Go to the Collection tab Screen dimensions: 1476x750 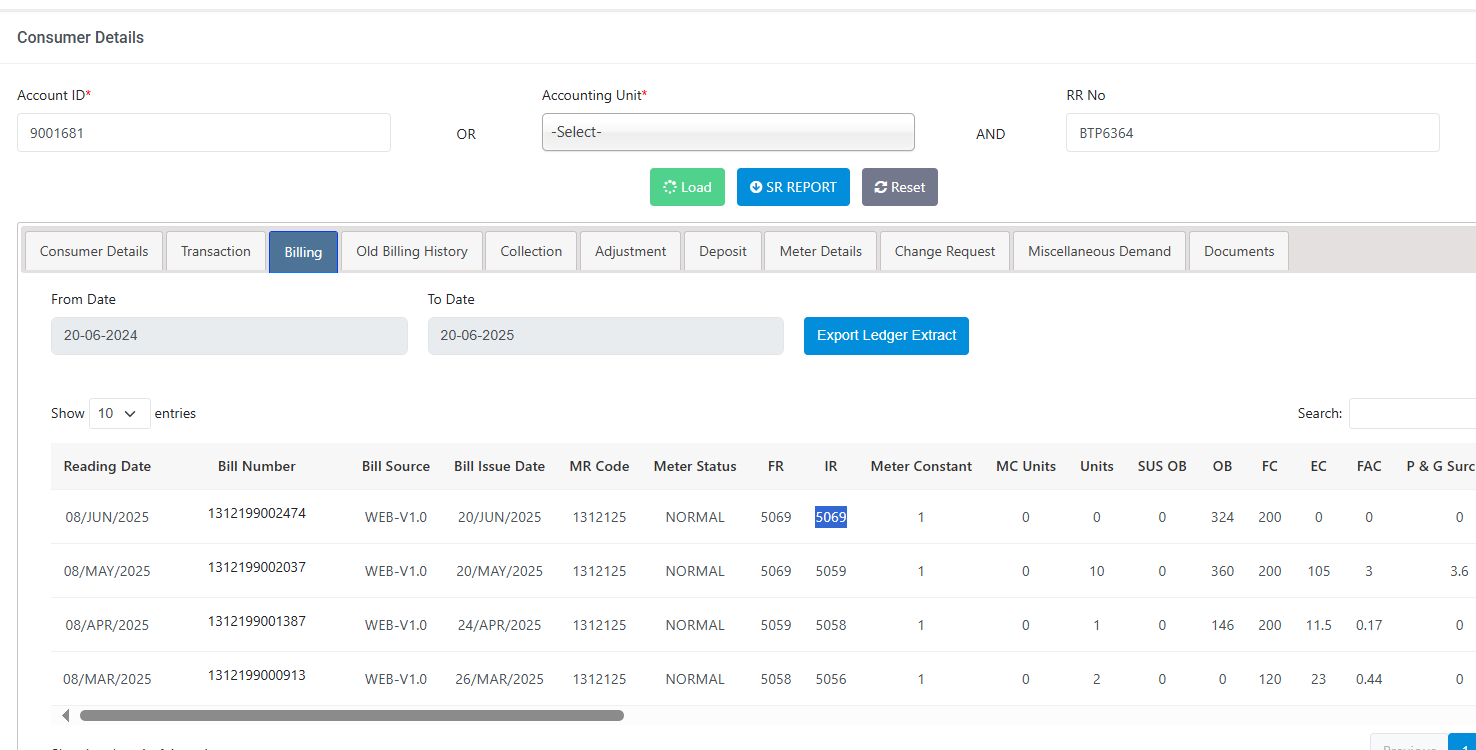(531, 252)
